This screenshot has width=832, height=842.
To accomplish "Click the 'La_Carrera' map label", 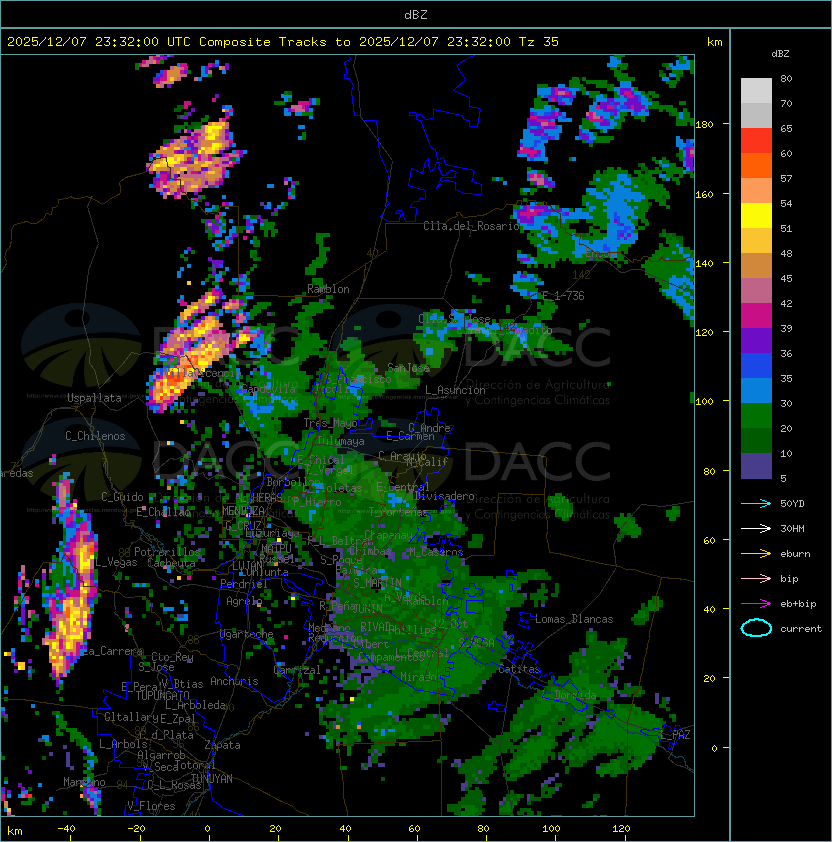I will (x=111, y=651).
